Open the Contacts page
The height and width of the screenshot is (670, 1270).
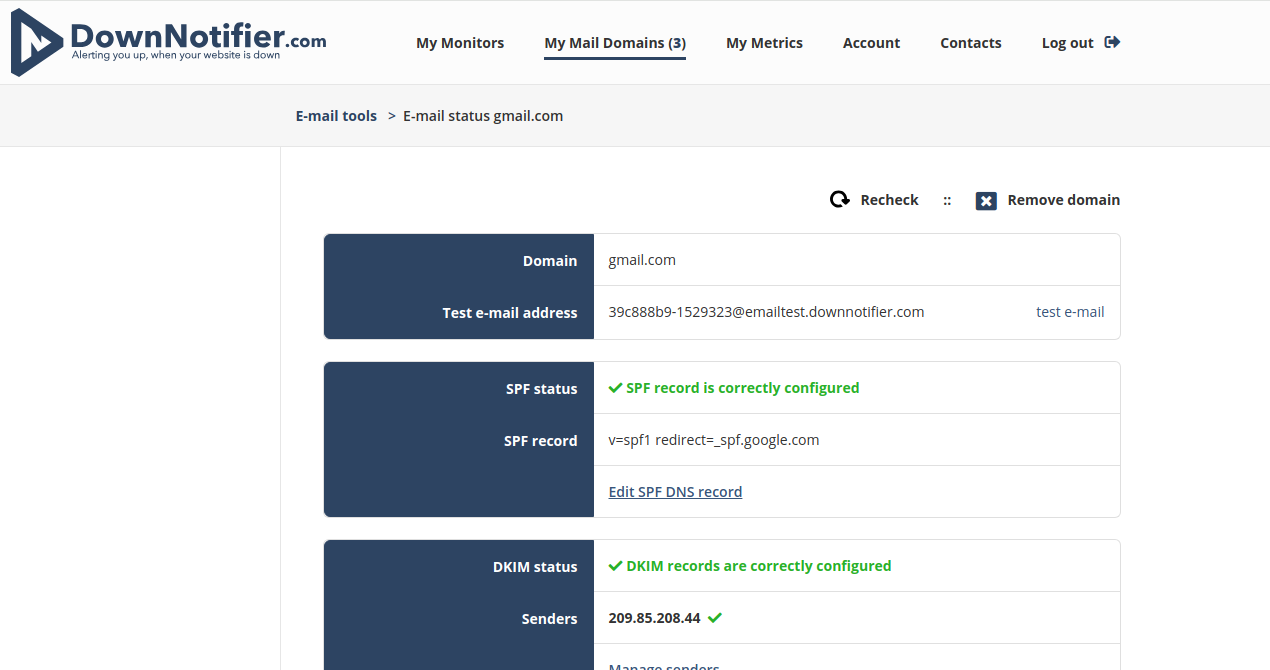[971, 43]
